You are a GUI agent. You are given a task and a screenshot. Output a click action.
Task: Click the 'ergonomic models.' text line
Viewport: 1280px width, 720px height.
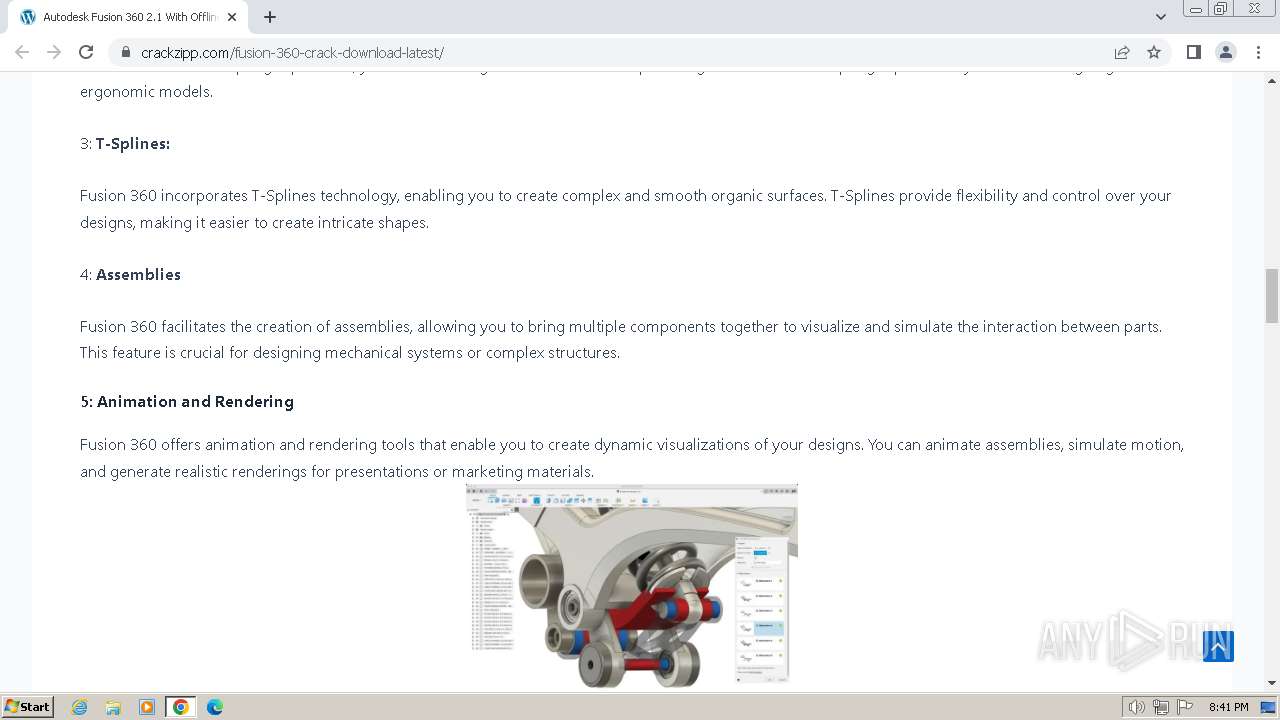pyautogui.click(x=146, y=91)
